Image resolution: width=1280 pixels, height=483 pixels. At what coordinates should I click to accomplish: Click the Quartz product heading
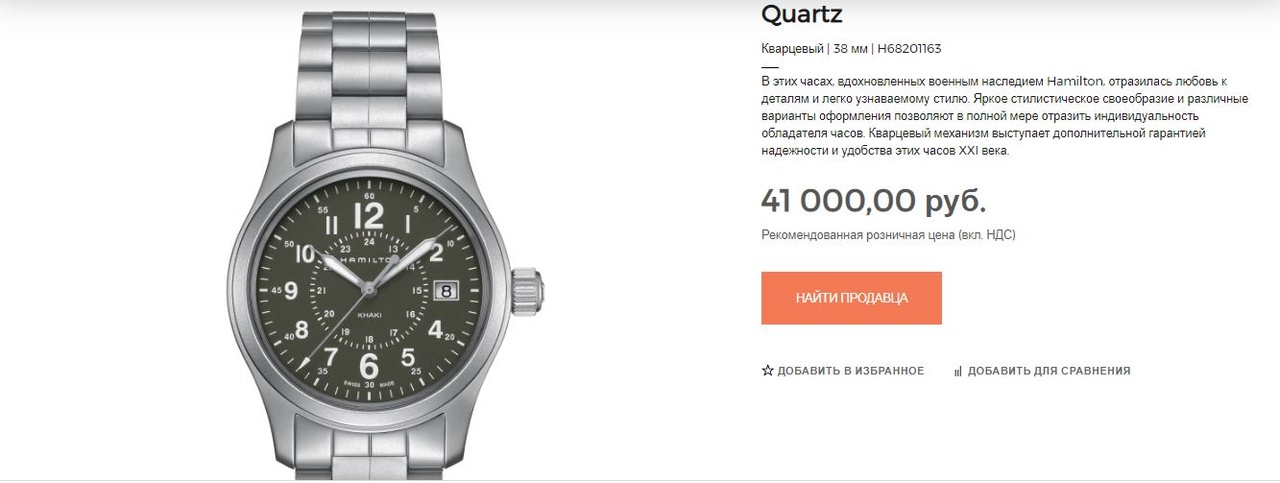(802, 14)
